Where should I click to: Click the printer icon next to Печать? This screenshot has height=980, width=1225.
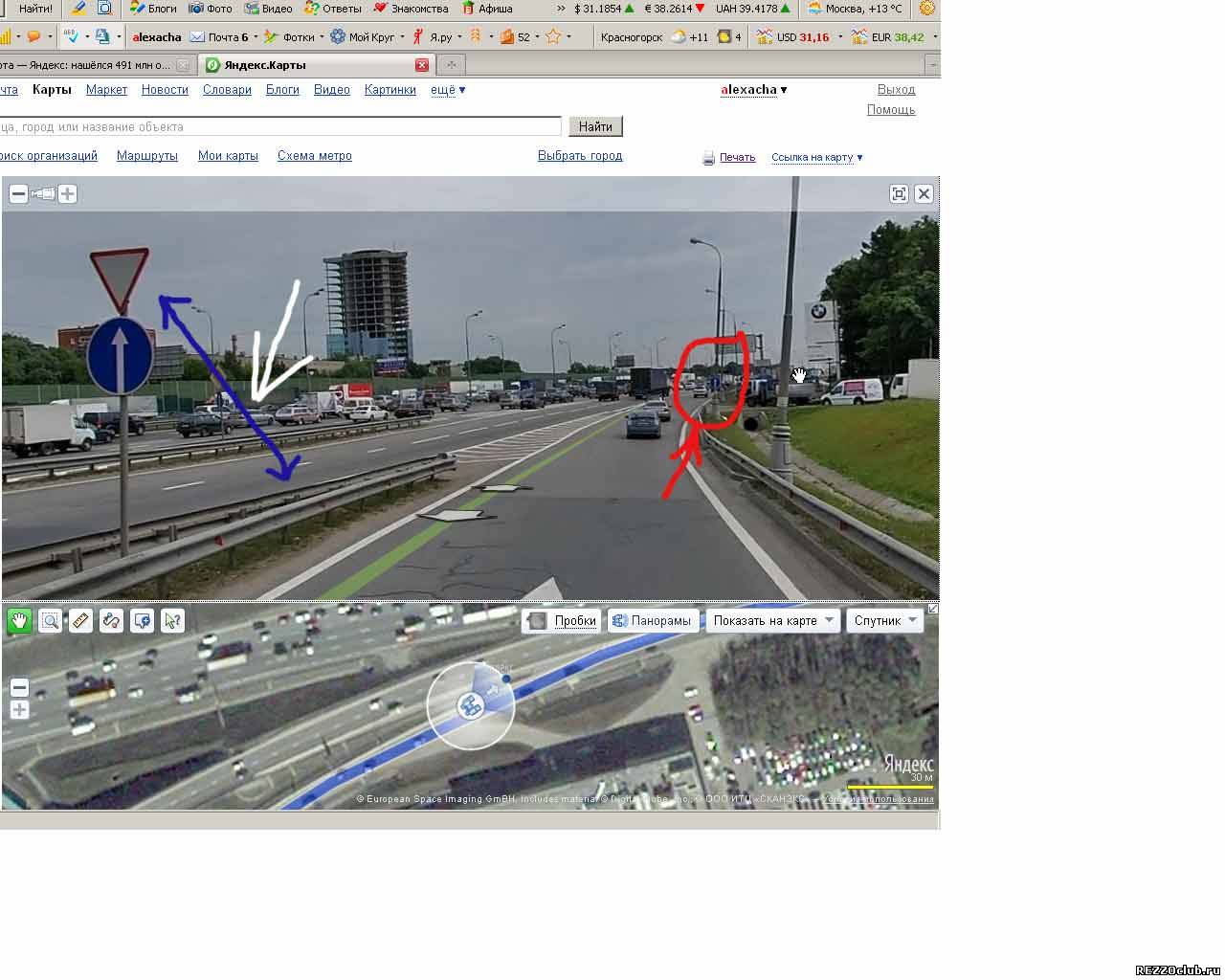pos(708,158)
